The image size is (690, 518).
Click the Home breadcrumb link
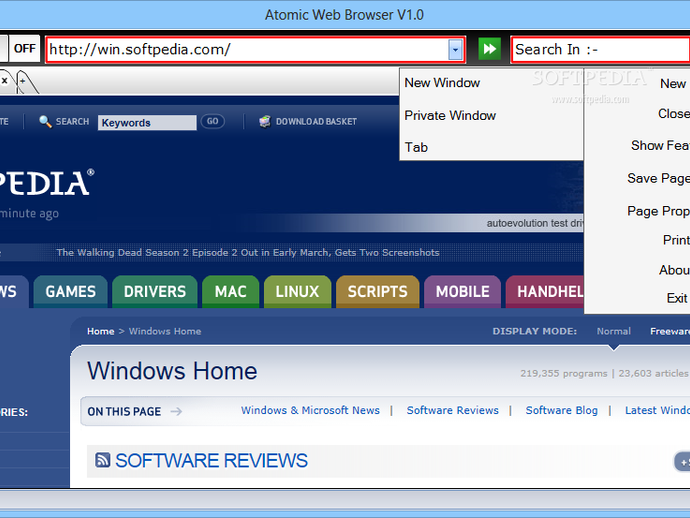[100, 331]
